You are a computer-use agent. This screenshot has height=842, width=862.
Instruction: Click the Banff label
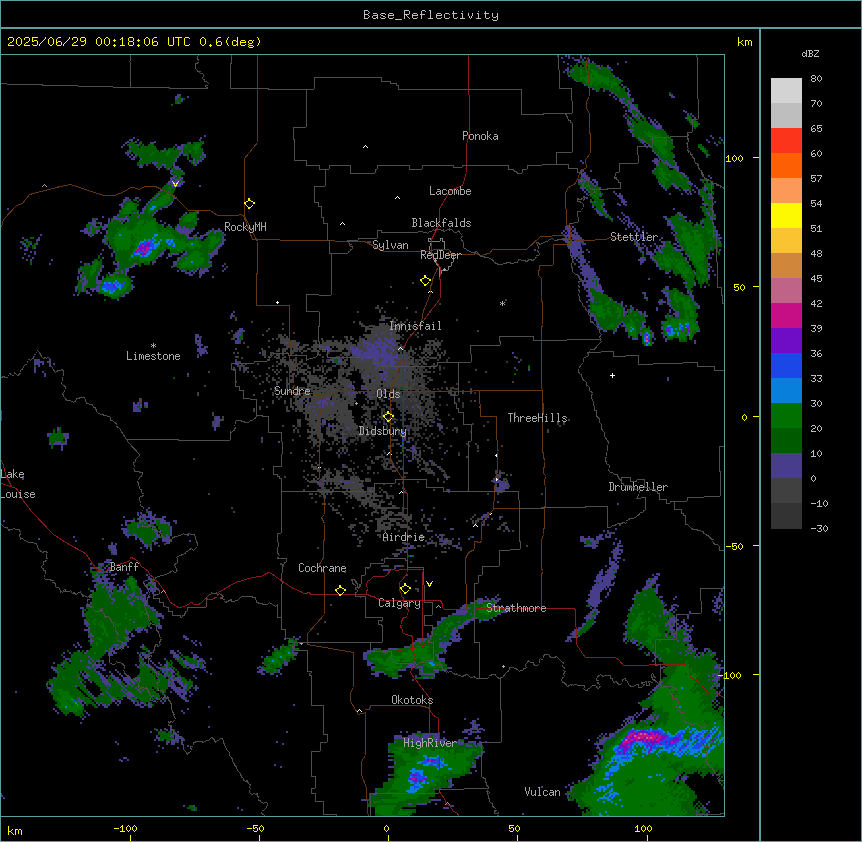[124, 567]
